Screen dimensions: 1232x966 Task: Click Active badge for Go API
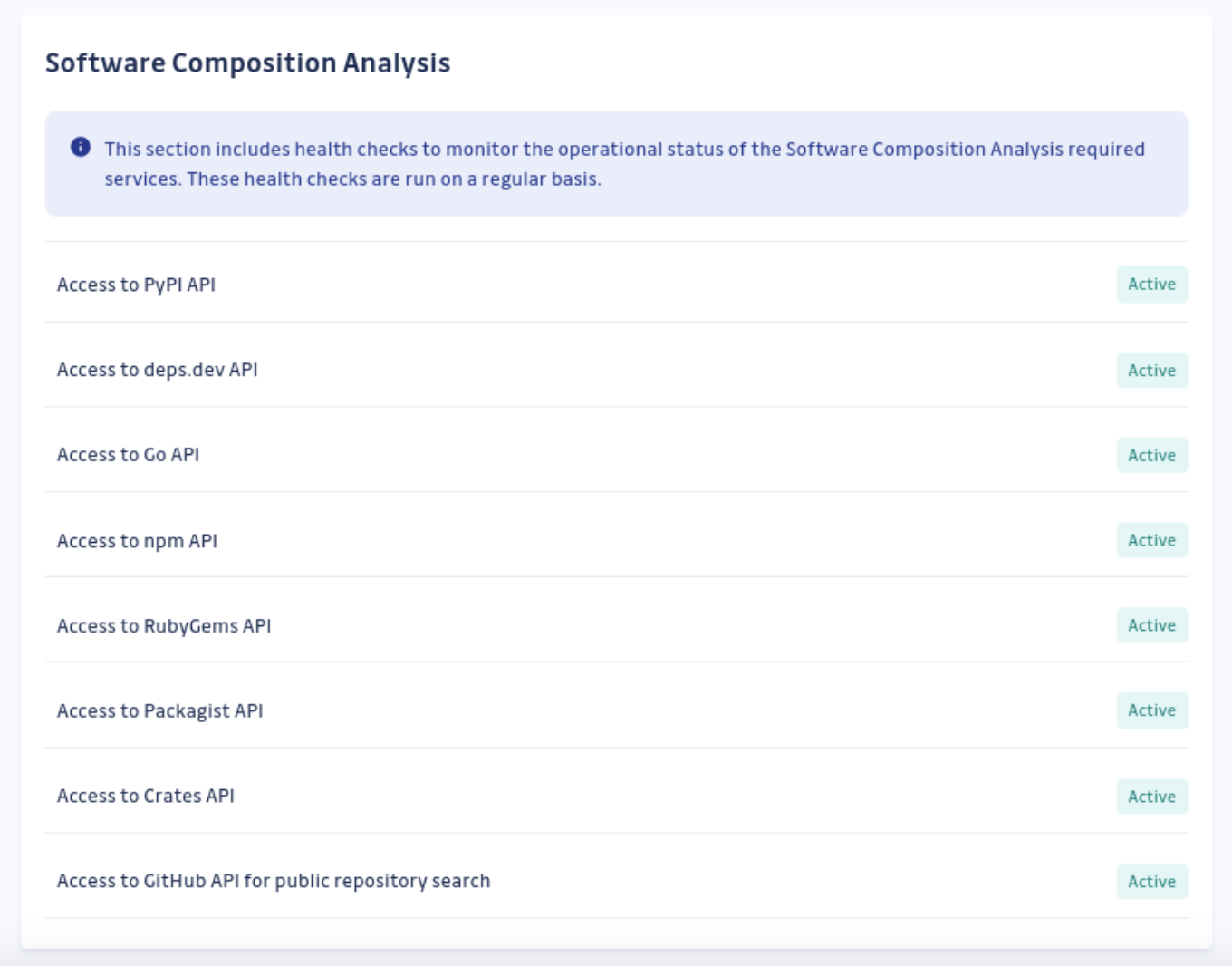[1151, 456]
